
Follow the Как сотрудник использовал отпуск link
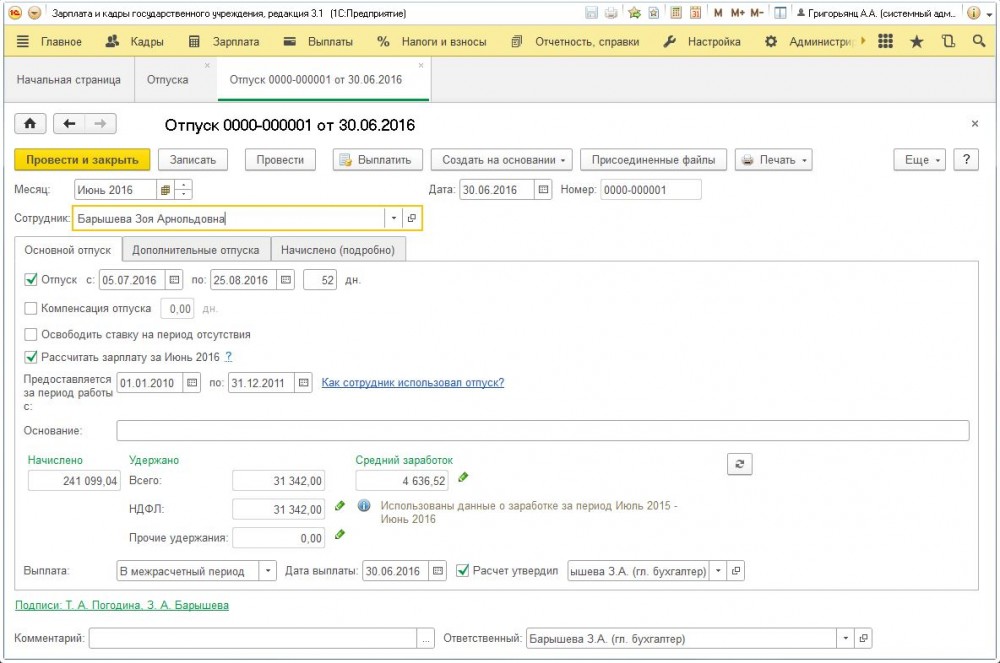pyautogui.click(x=412, y=383)
